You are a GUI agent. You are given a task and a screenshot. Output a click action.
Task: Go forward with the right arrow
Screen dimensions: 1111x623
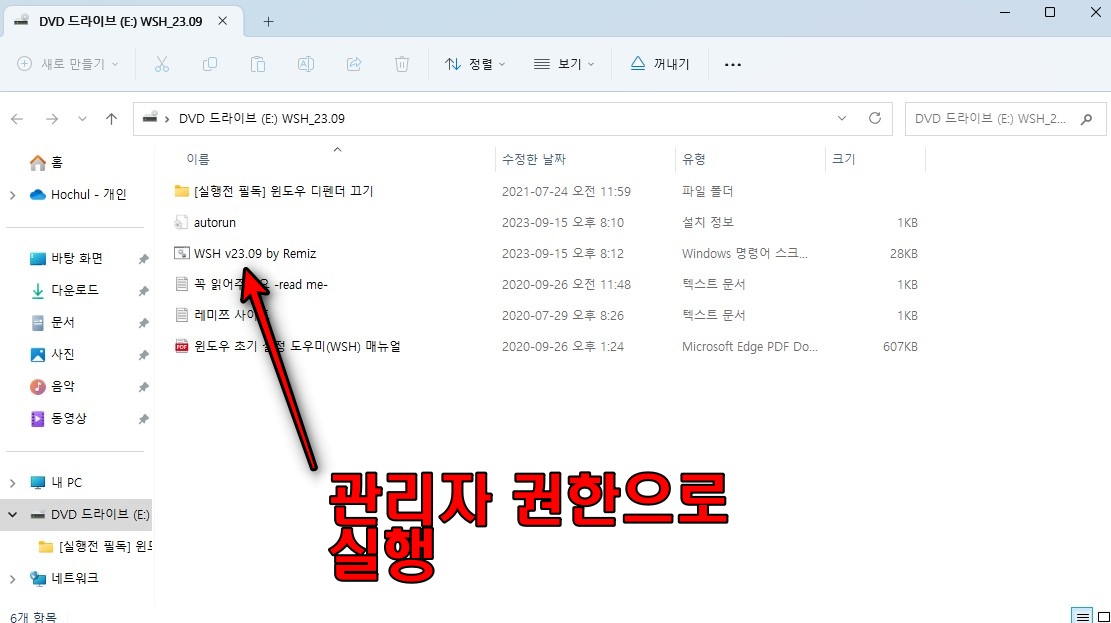(52, 119)
